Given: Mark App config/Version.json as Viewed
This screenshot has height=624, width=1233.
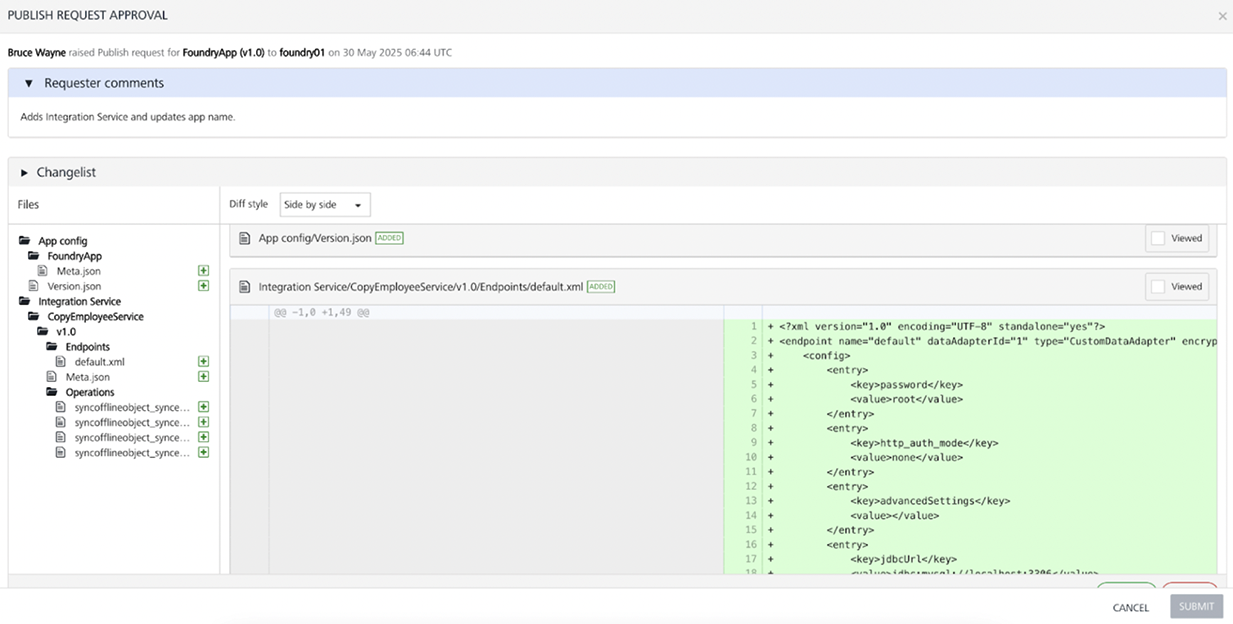Looking at the screenshot, I should coord(1158,239).
